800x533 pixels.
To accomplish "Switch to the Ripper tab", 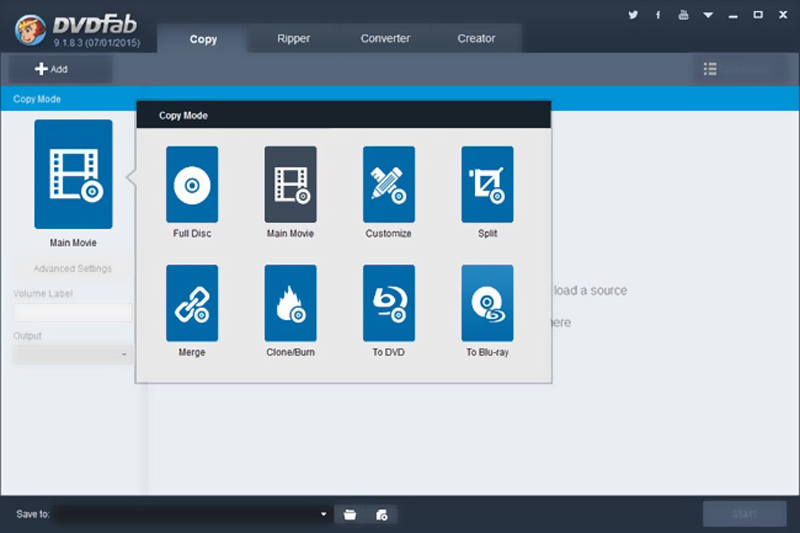I will 293,39.
